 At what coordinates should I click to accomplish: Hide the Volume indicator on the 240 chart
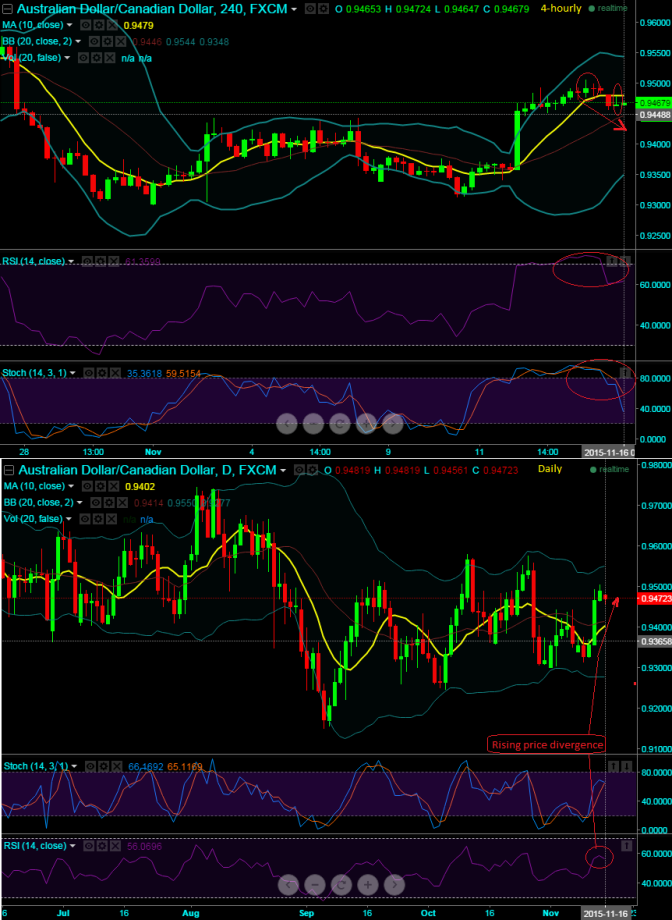pyautogui.click(x=84, y=58)
